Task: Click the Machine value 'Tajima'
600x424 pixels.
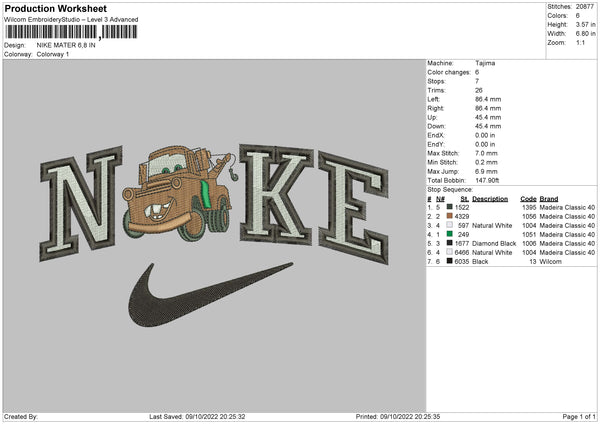Action: click(x=485, y=63)
